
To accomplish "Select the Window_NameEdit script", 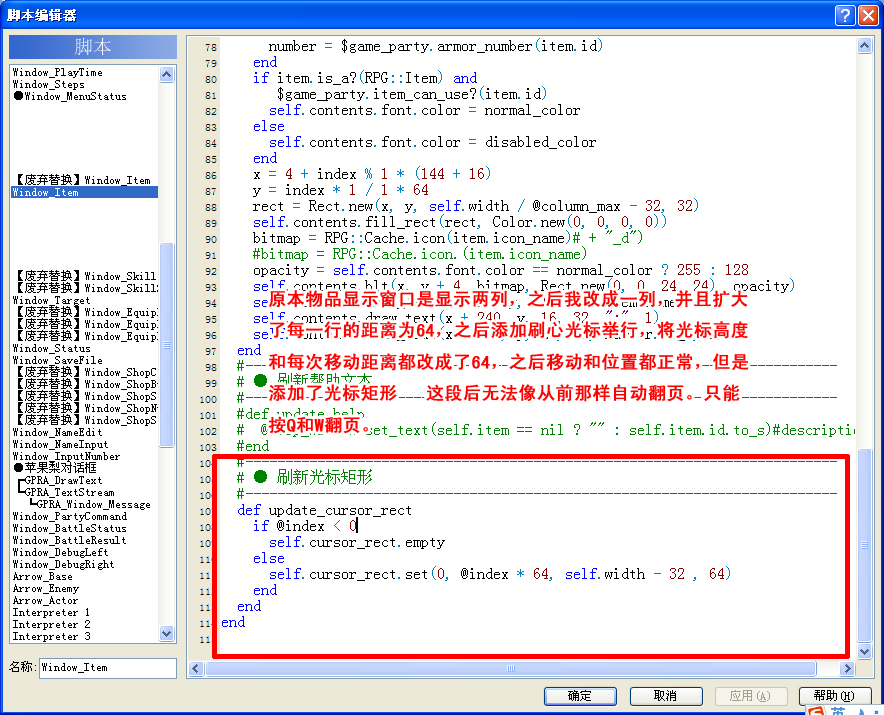I will [58, 432].
